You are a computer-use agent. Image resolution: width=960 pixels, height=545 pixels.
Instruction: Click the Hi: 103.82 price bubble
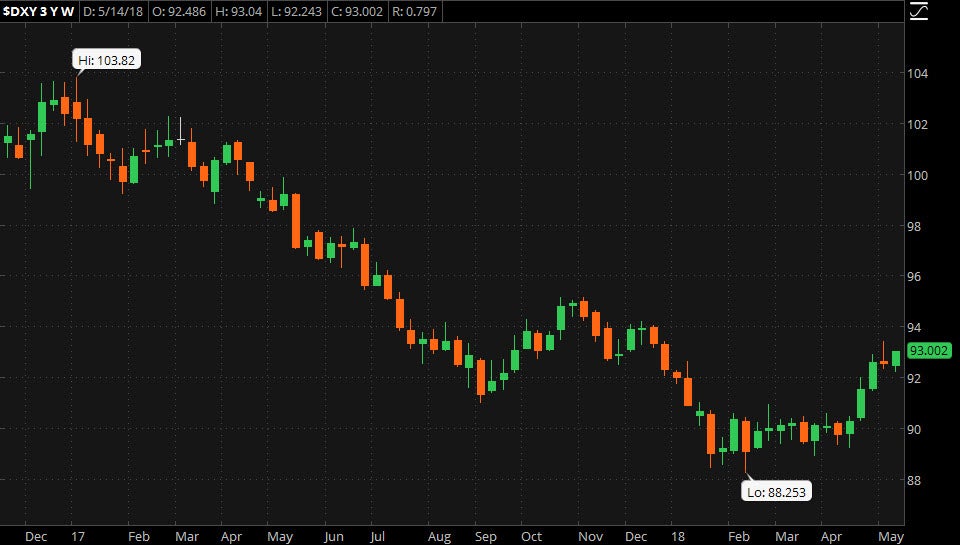(107, 60)
